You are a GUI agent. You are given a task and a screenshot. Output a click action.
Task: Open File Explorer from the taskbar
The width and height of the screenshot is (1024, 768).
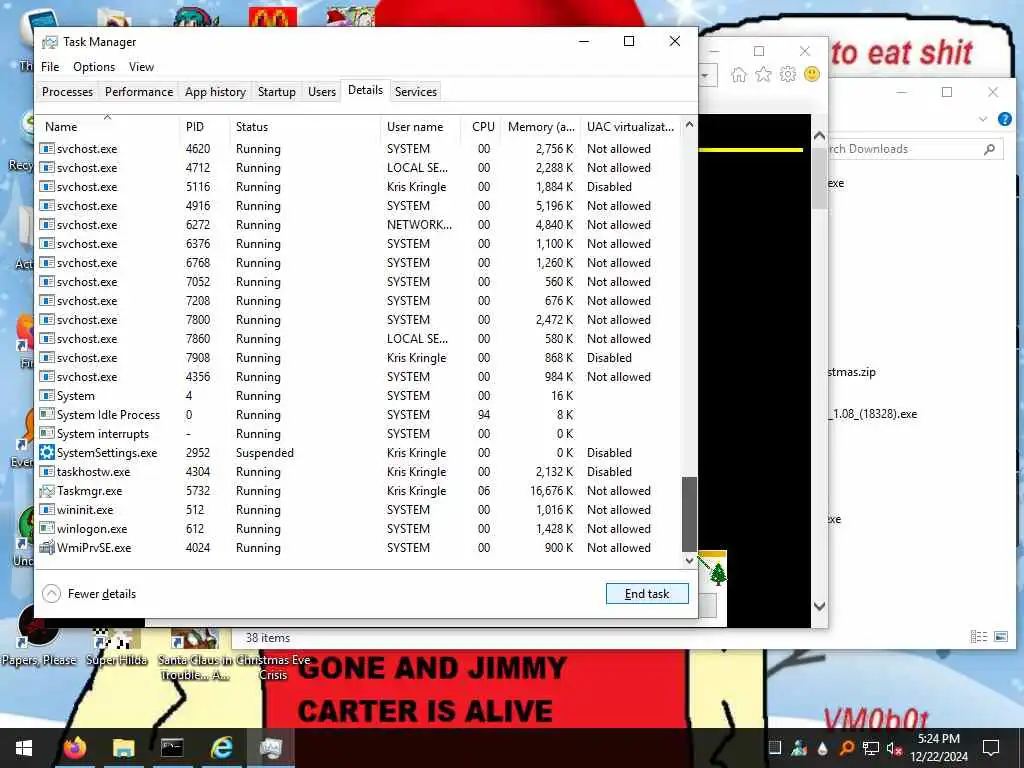pyautogui.click(x=123, y=748)
